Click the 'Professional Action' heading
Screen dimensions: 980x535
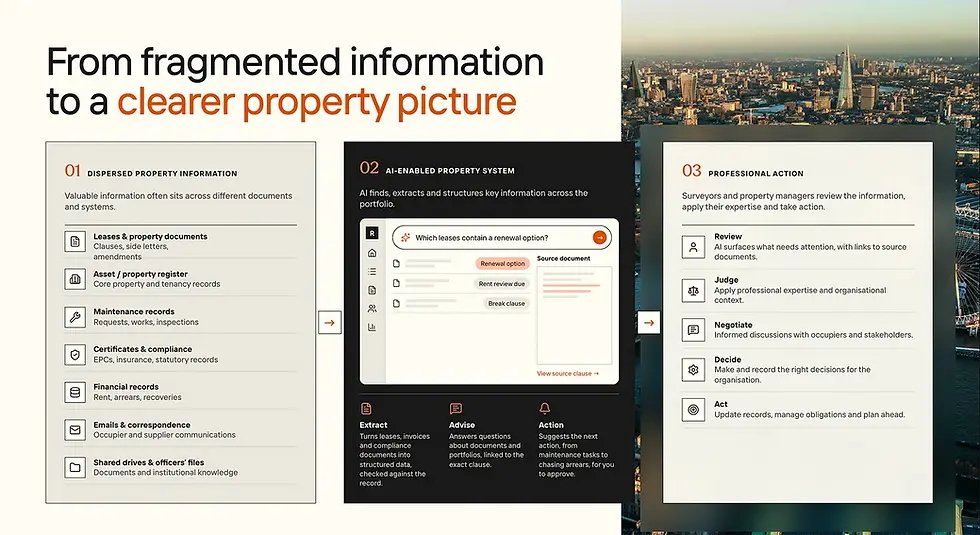756,174
